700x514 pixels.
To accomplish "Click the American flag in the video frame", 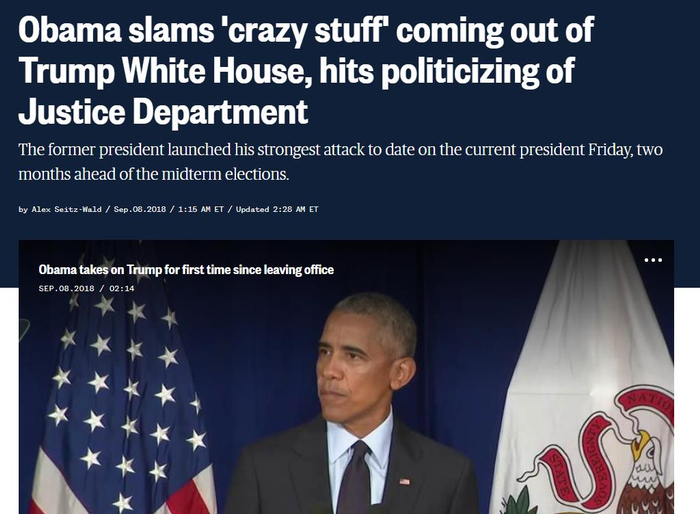I will [x=121, y=393].
